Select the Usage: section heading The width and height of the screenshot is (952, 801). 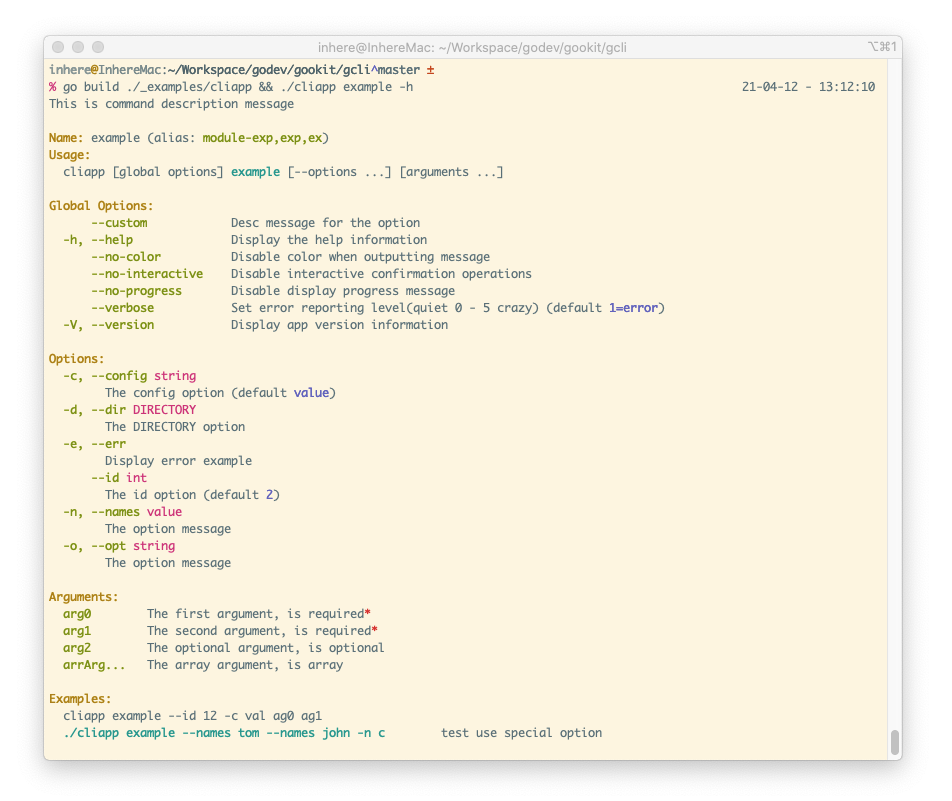point(70,154)
